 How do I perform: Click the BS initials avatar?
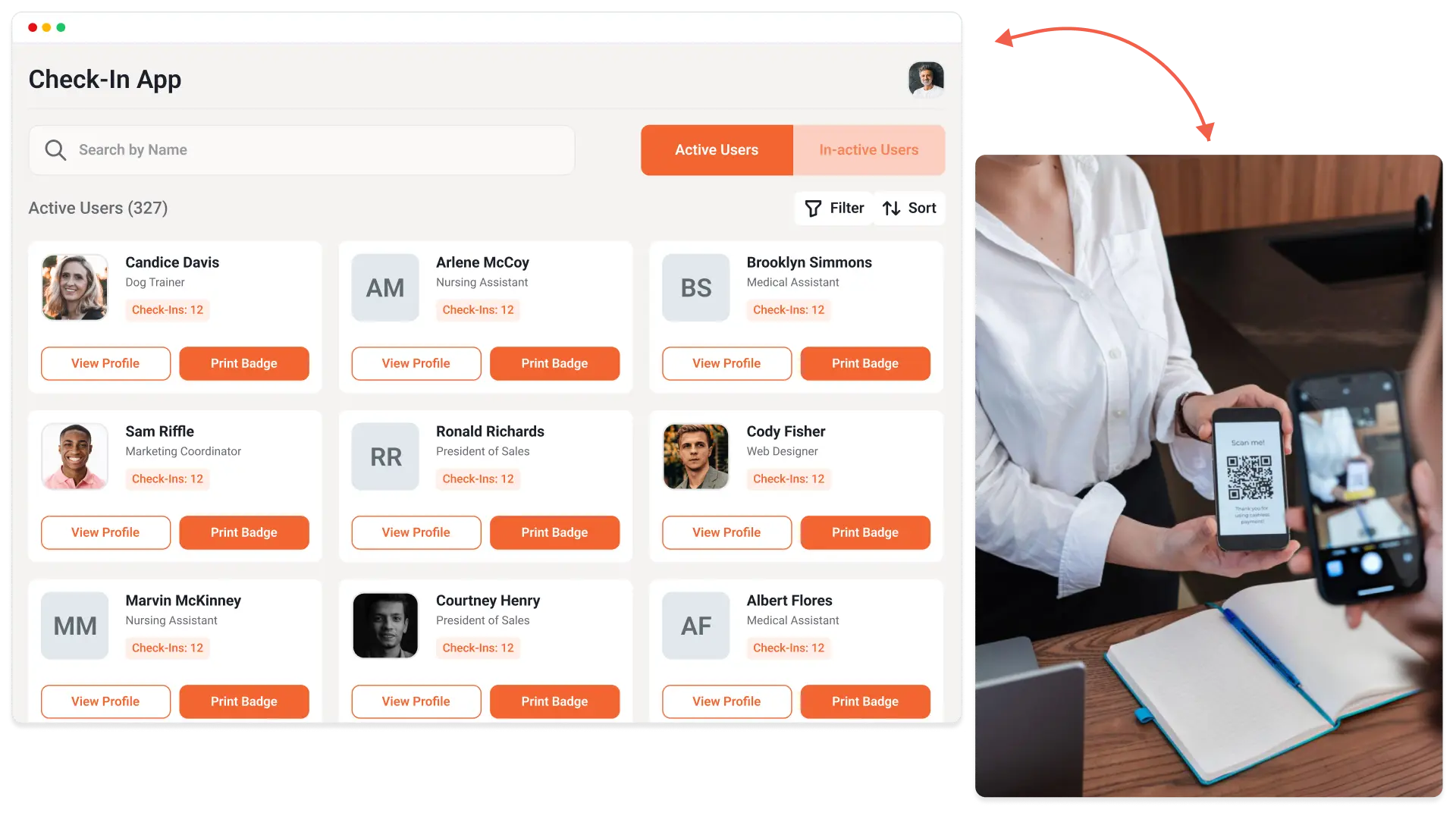point(696,287)
